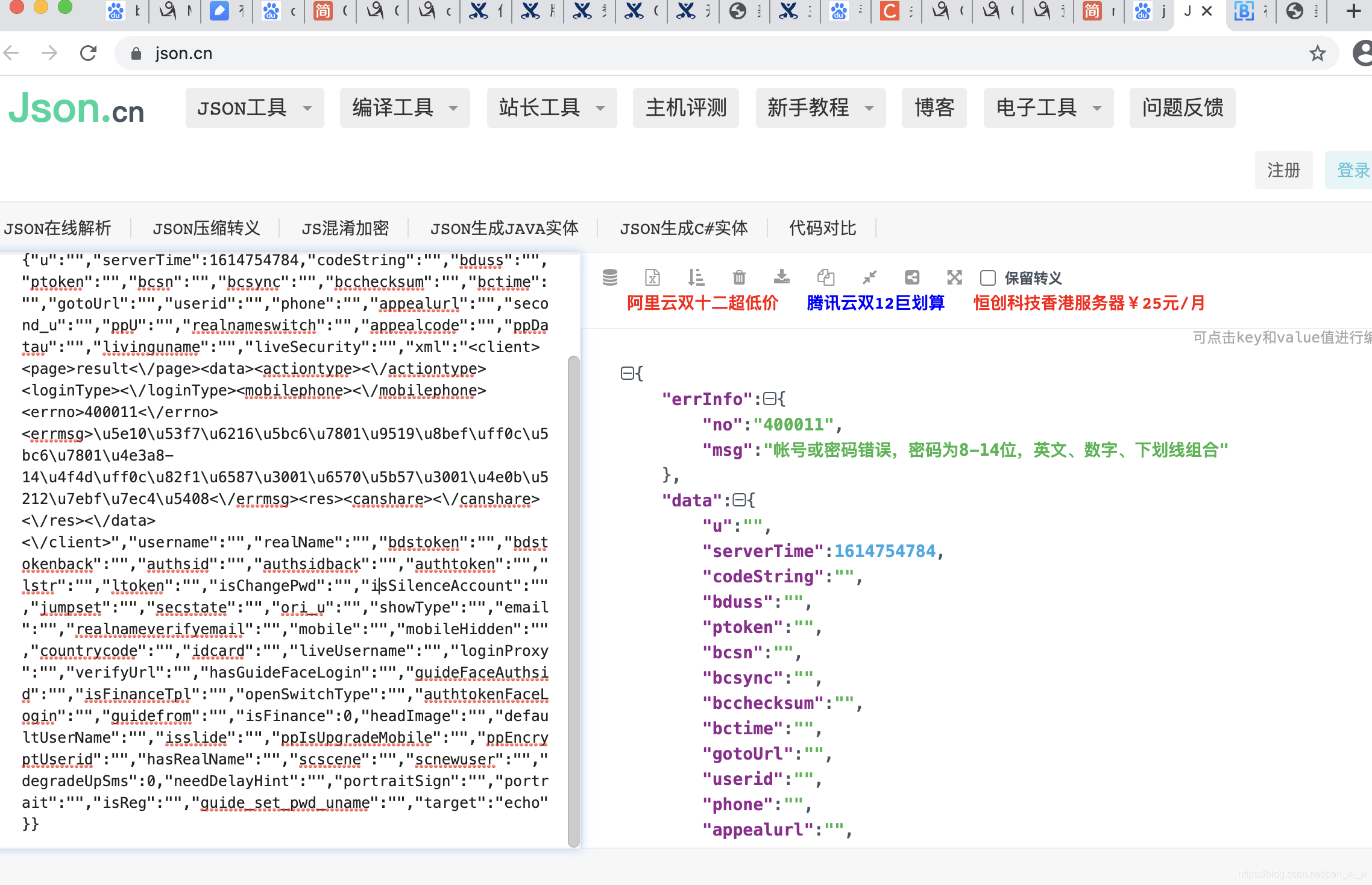1372x885 pixels.
Task: Collapse the data object node
Action: (739, 500)
